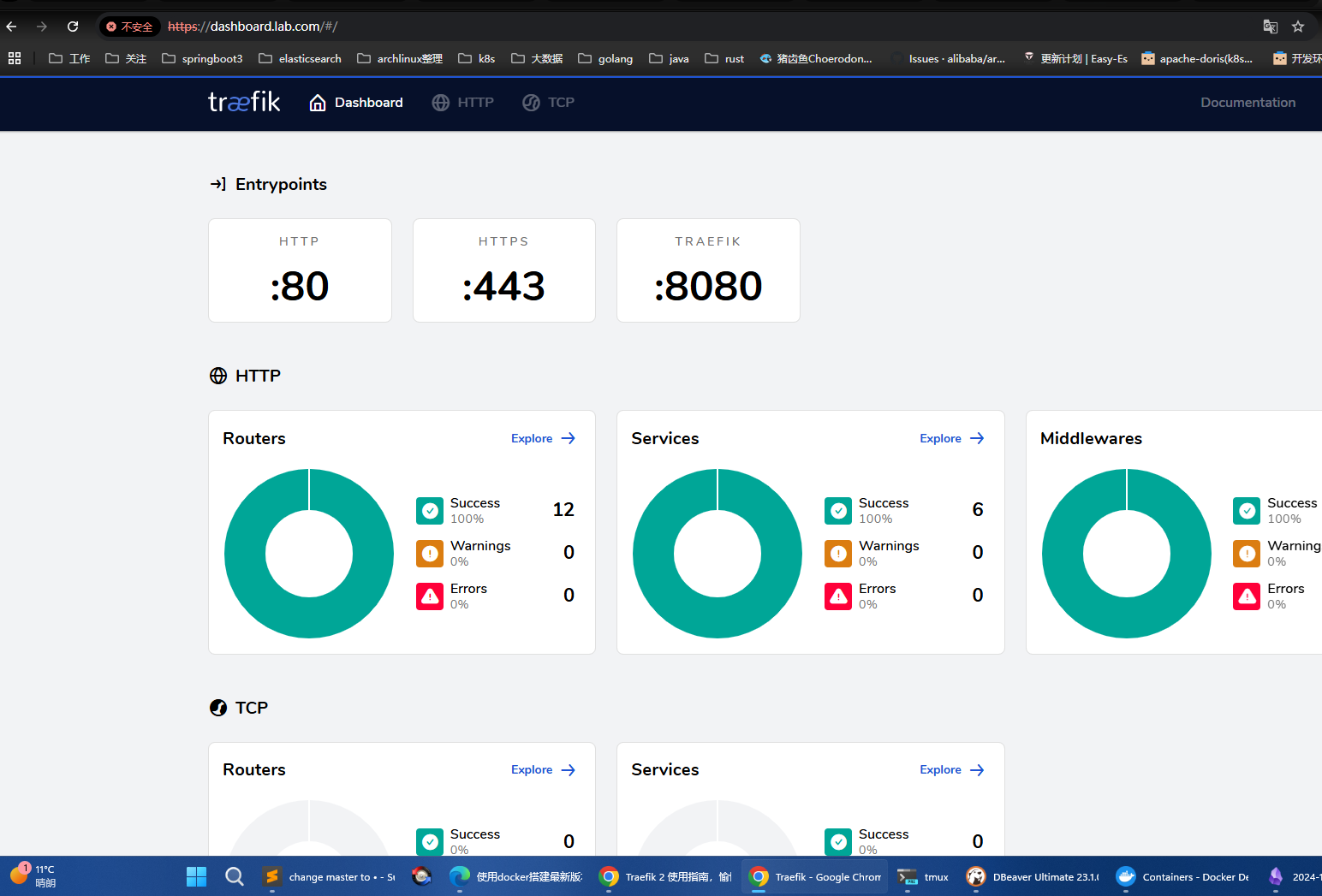This screenshot has width=1322, height=896.
Task: Click the TCP section heading icon
Action: (x=218, y=708)
